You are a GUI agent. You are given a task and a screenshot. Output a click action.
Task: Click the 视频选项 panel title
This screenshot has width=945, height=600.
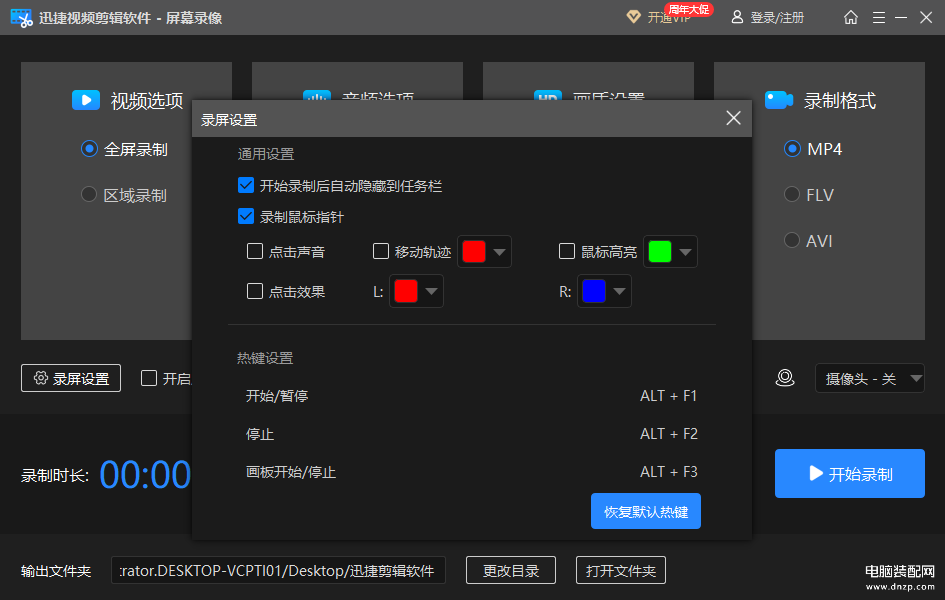[x=146, y=101]
